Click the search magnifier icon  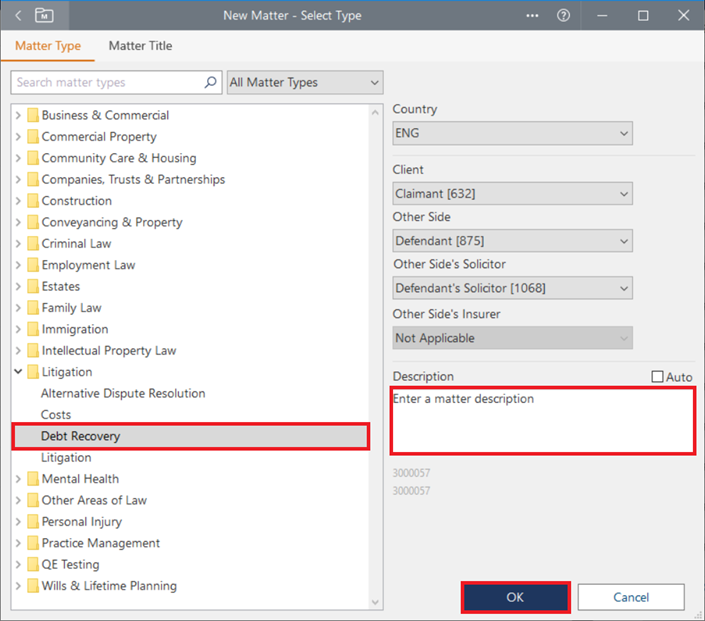pos(210,83)
